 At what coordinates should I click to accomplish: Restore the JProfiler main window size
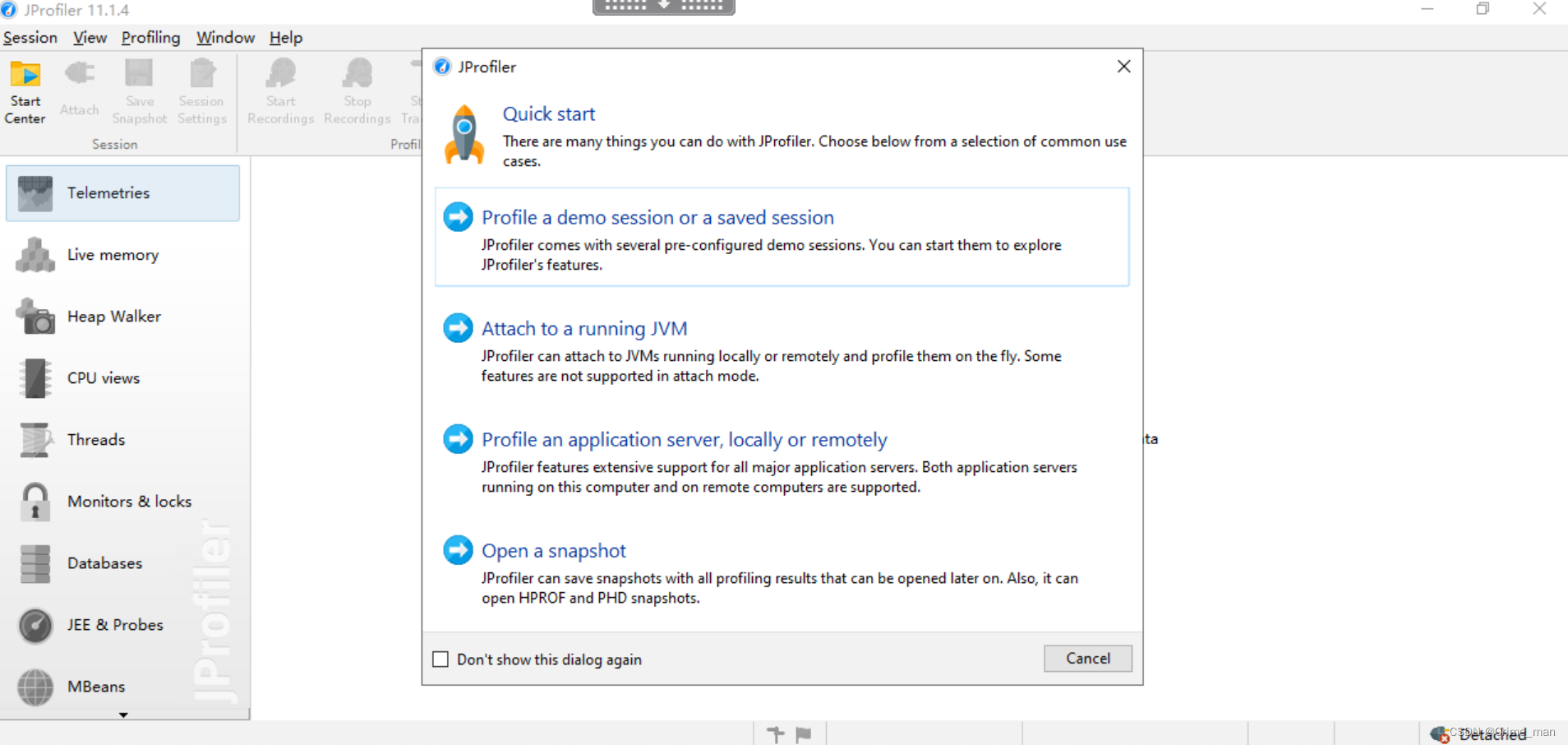(1483, 9)
